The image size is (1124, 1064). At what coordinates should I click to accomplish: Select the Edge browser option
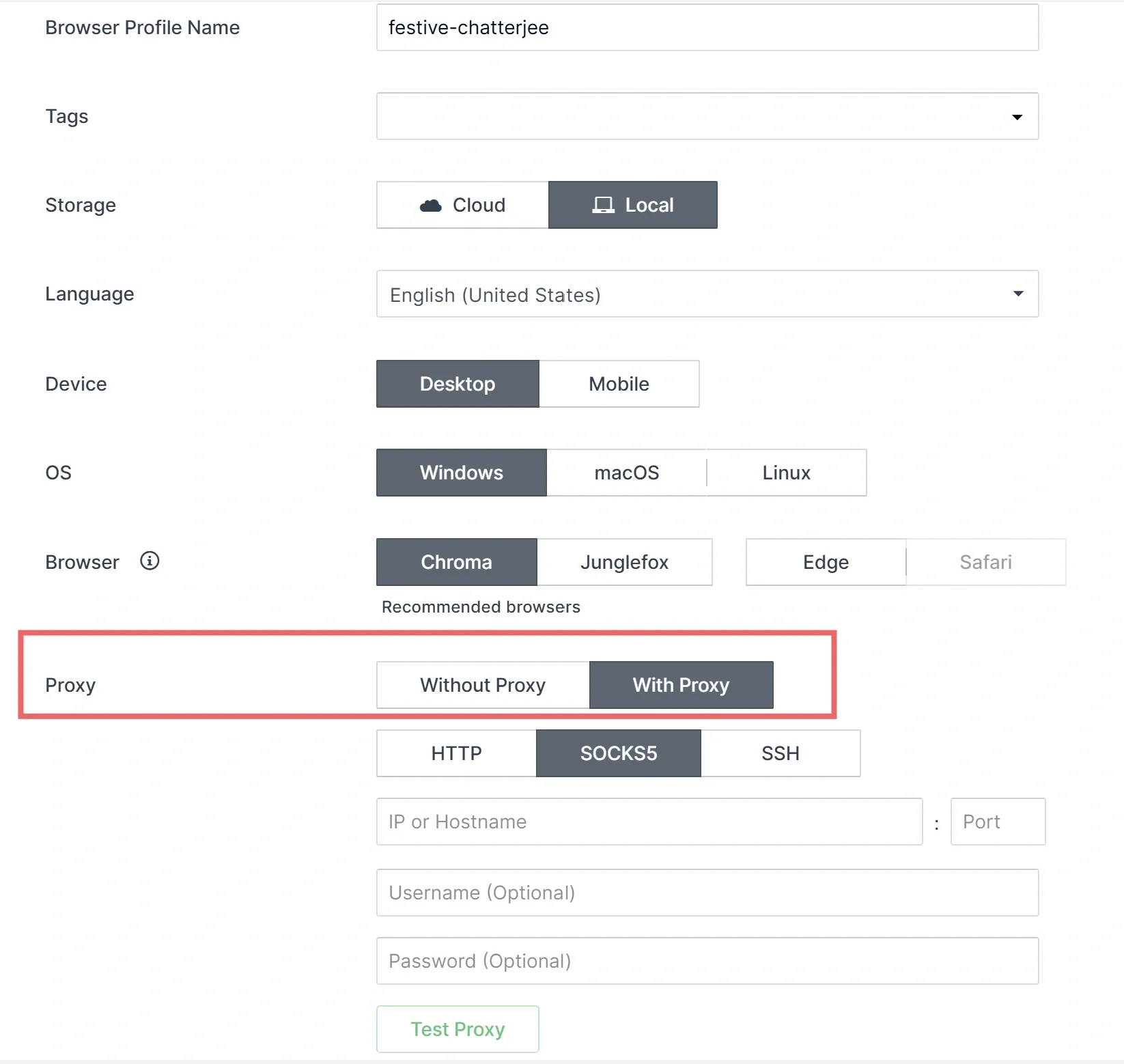click(x=826, y=562)
